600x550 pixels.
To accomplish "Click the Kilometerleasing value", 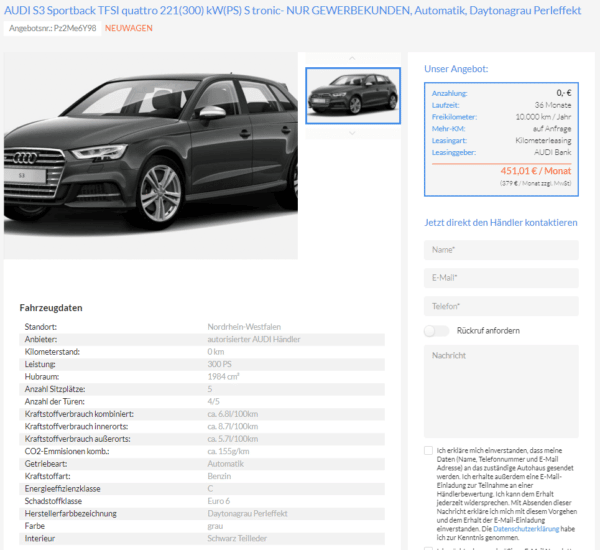I will (543, 140).
